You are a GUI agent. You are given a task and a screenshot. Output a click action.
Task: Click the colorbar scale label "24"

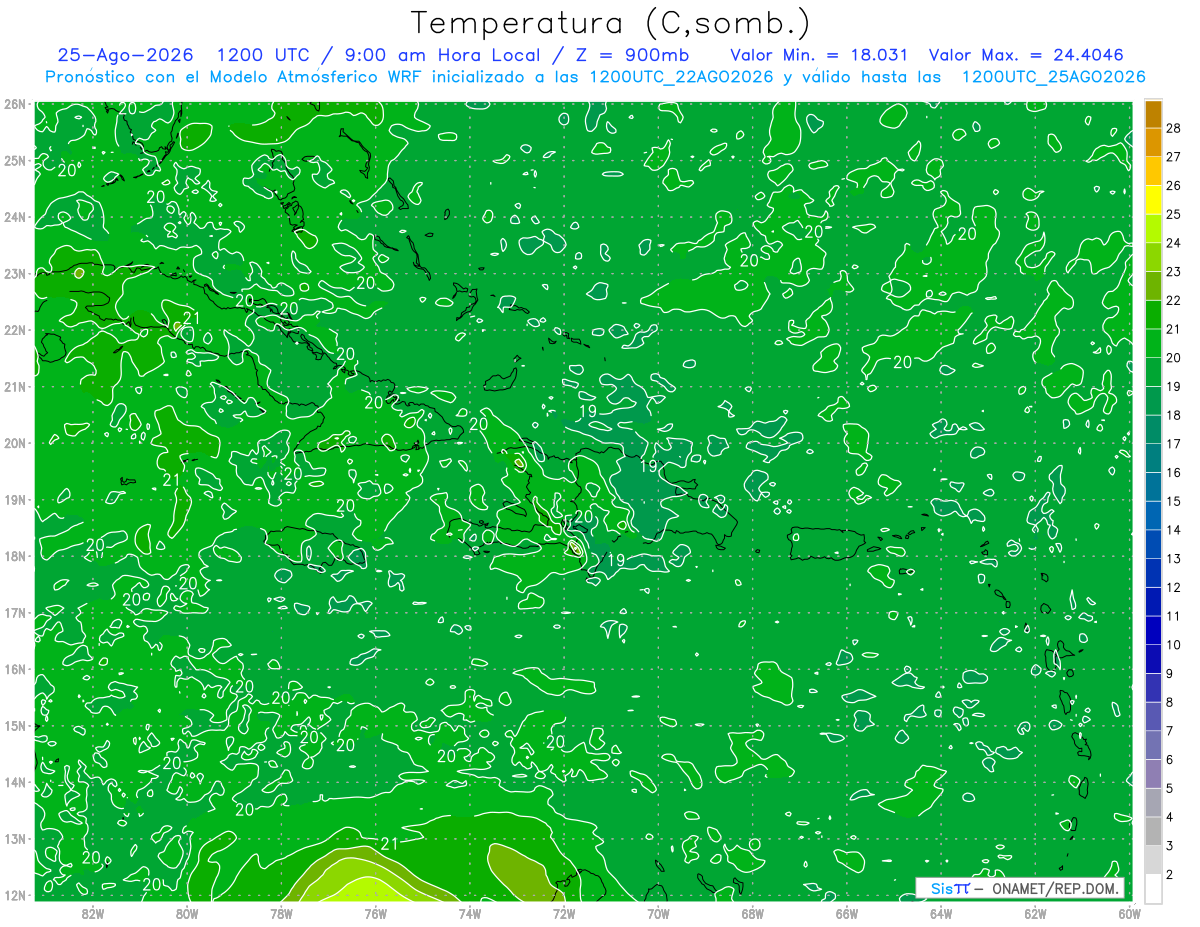(1174, 242)
